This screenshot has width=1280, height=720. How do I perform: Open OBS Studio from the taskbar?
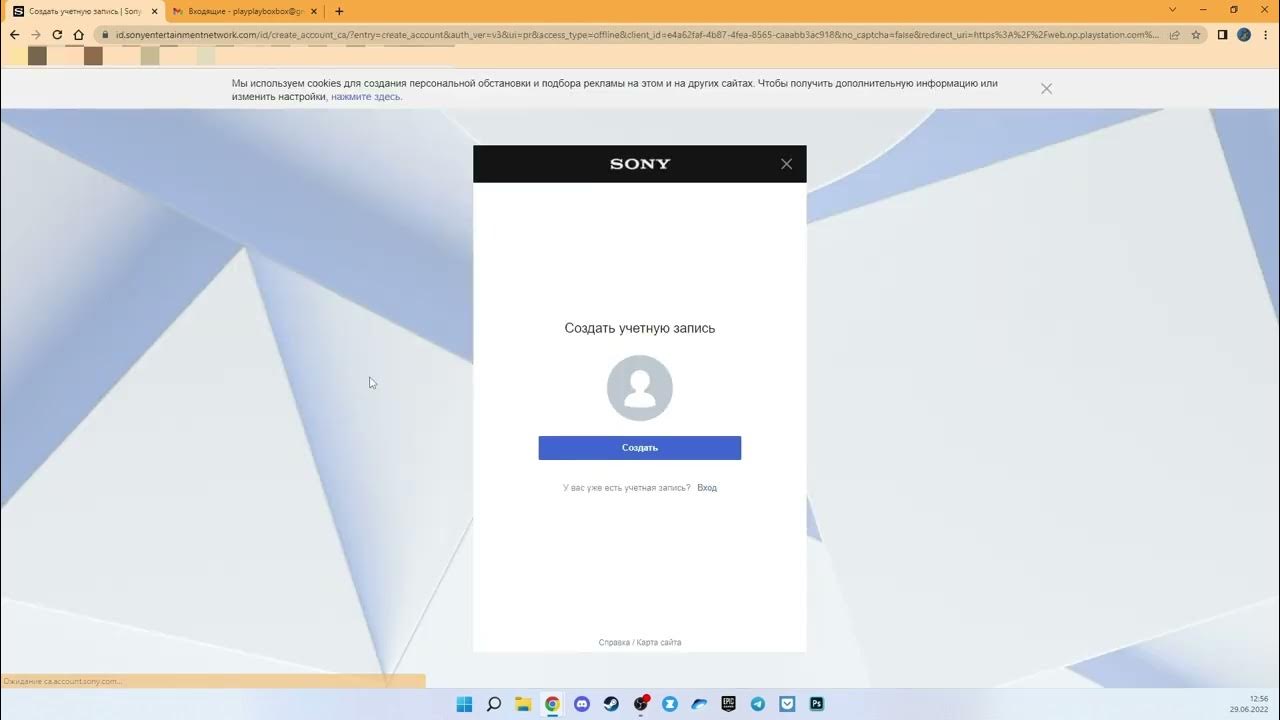pos(641,704)
